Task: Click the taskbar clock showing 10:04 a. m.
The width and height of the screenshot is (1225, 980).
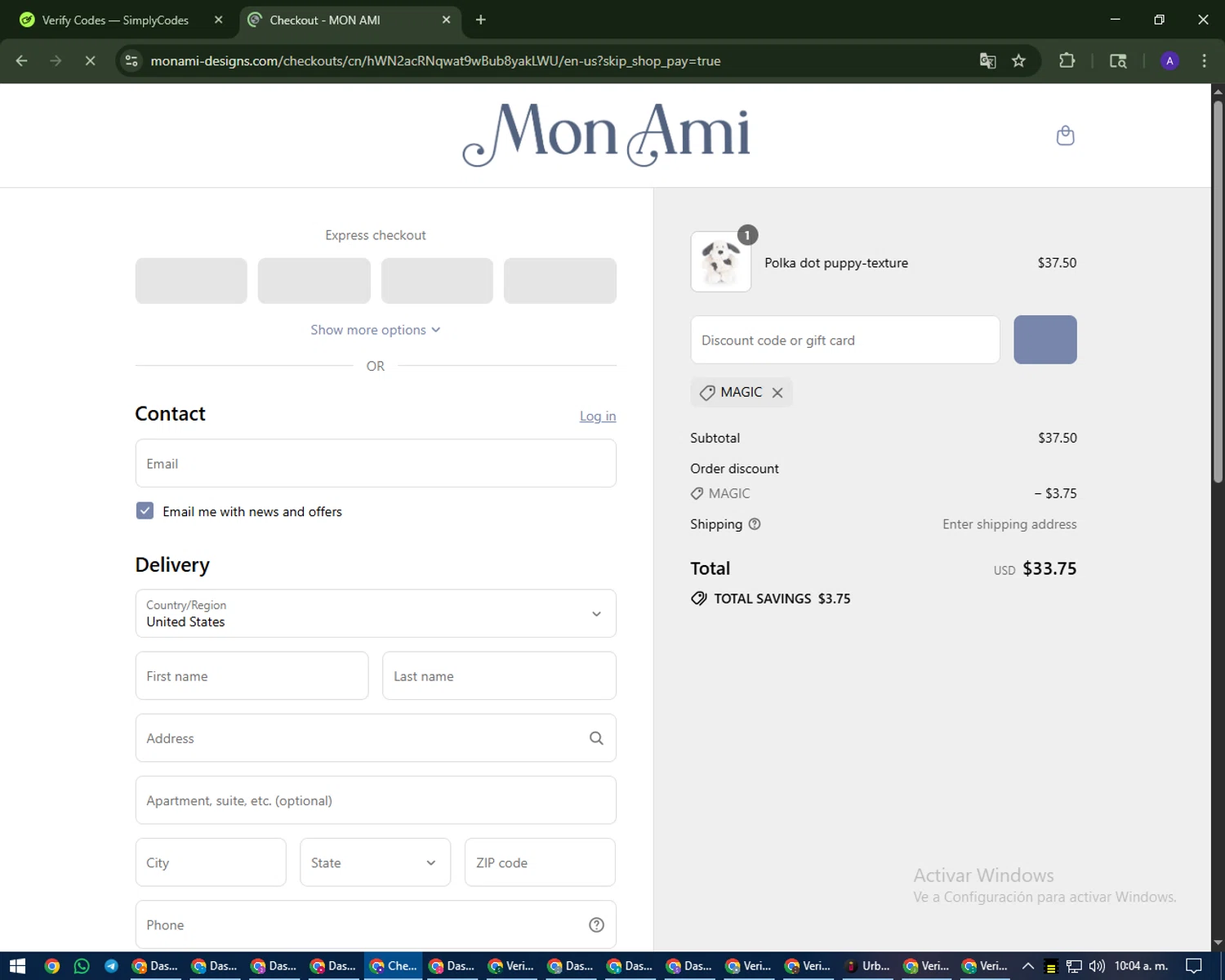Action: [x=1141, y=966]
